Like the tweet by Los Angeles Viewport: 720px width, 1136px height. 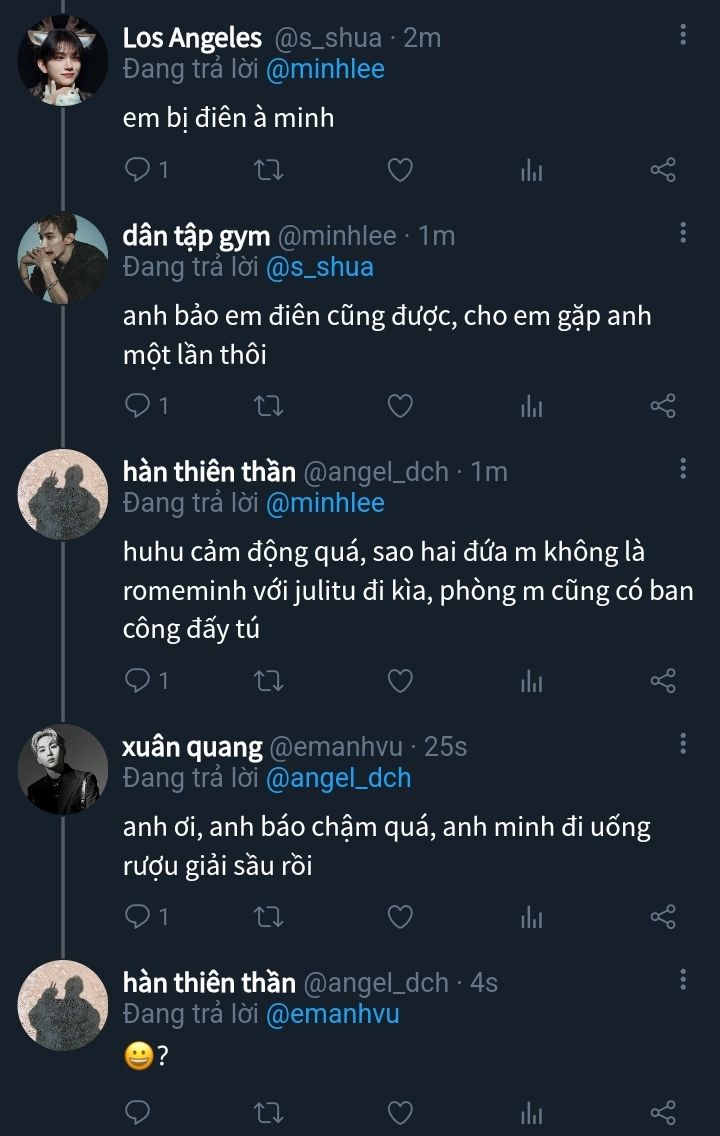pyautogui.click(x=400, y=170)
